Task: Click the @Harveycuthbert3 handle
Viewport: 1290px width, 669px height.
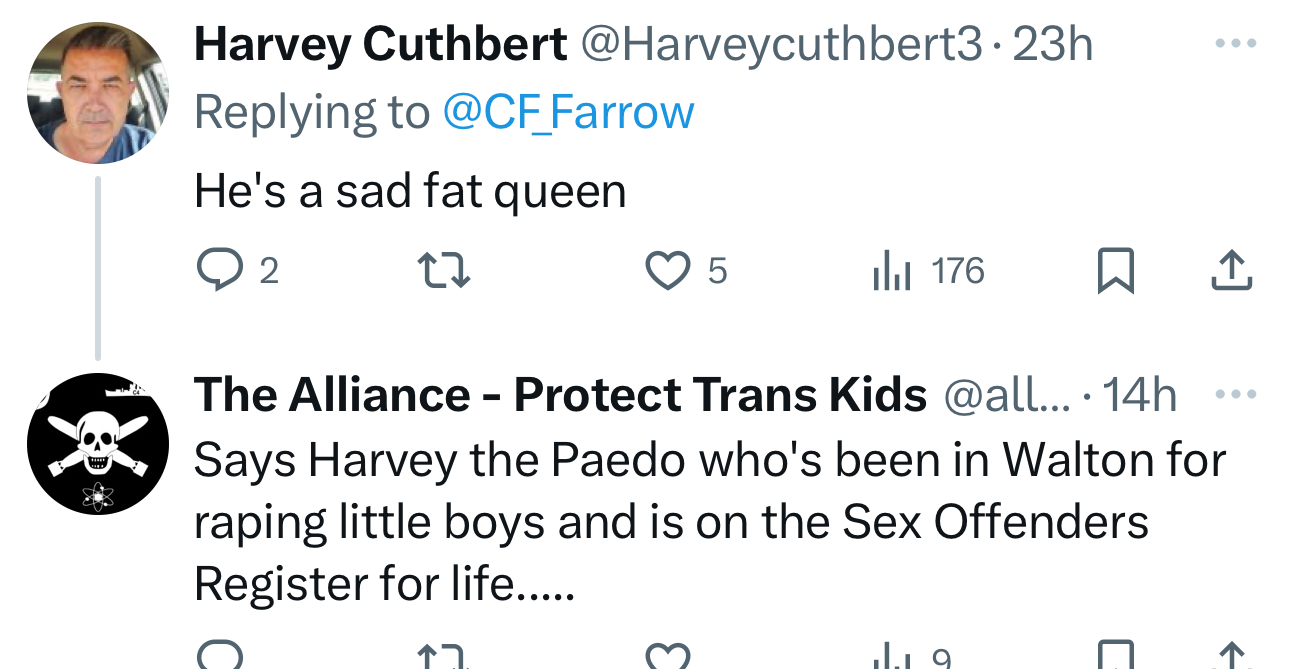Action: click(782, 44)
